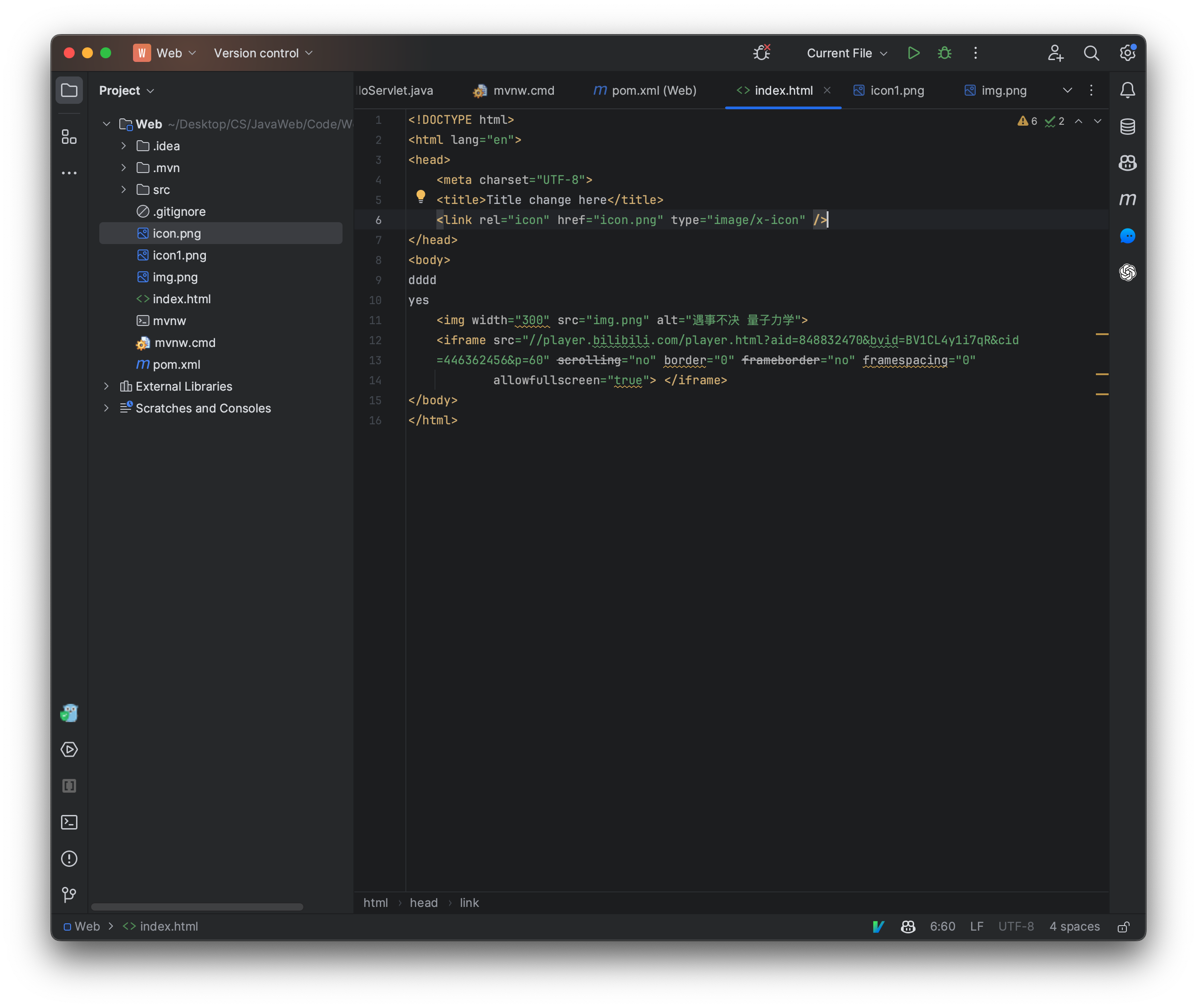Open the Database tool window

(1127, 126)
